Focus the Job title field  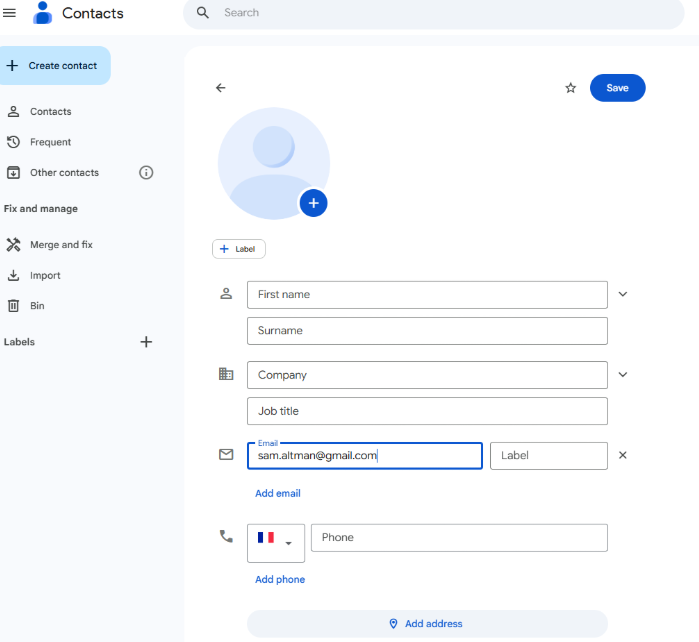pos(427,411)
